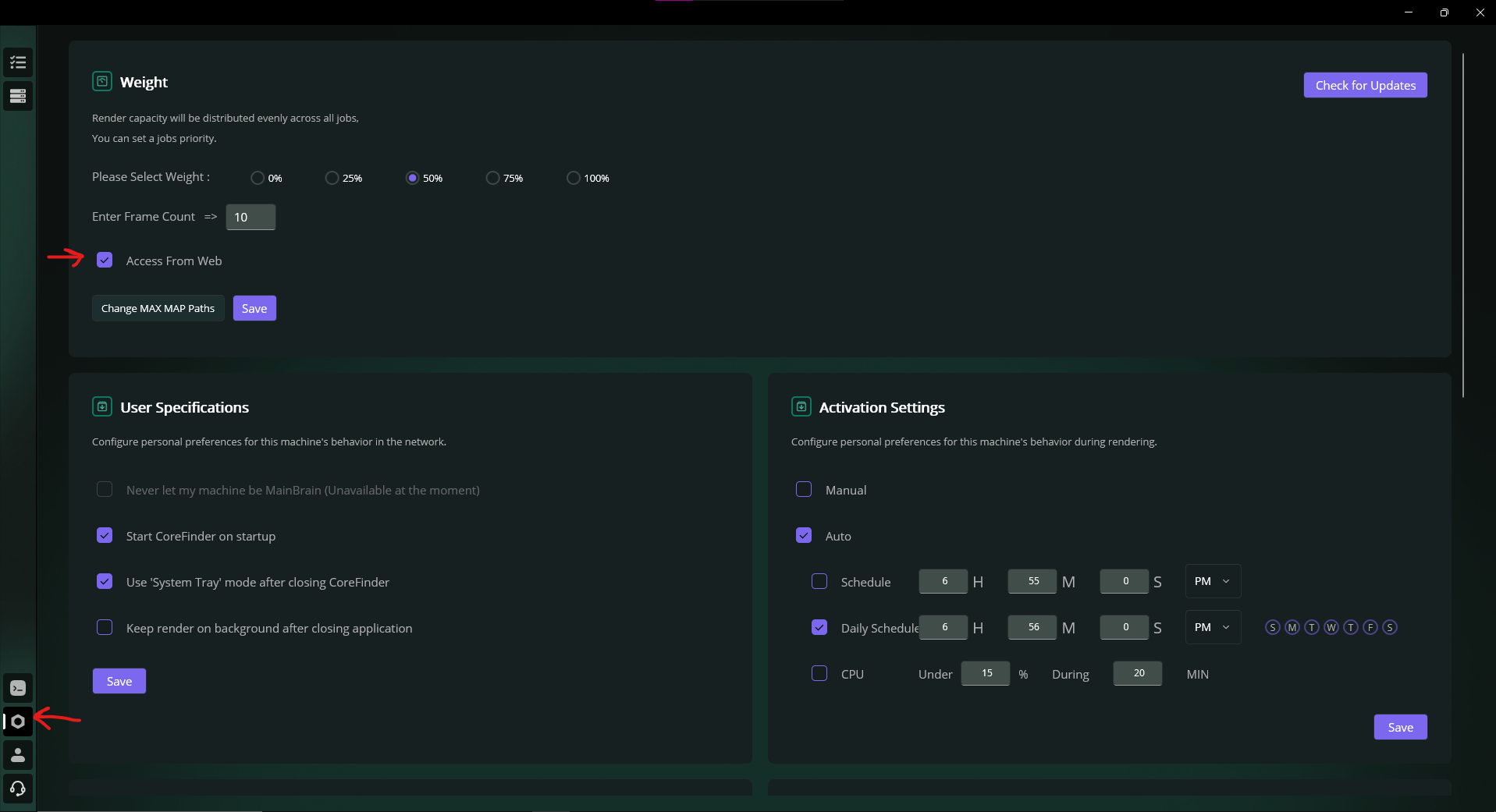
Task: Click the Activation Settings section icon
Action: pos(801,406)
